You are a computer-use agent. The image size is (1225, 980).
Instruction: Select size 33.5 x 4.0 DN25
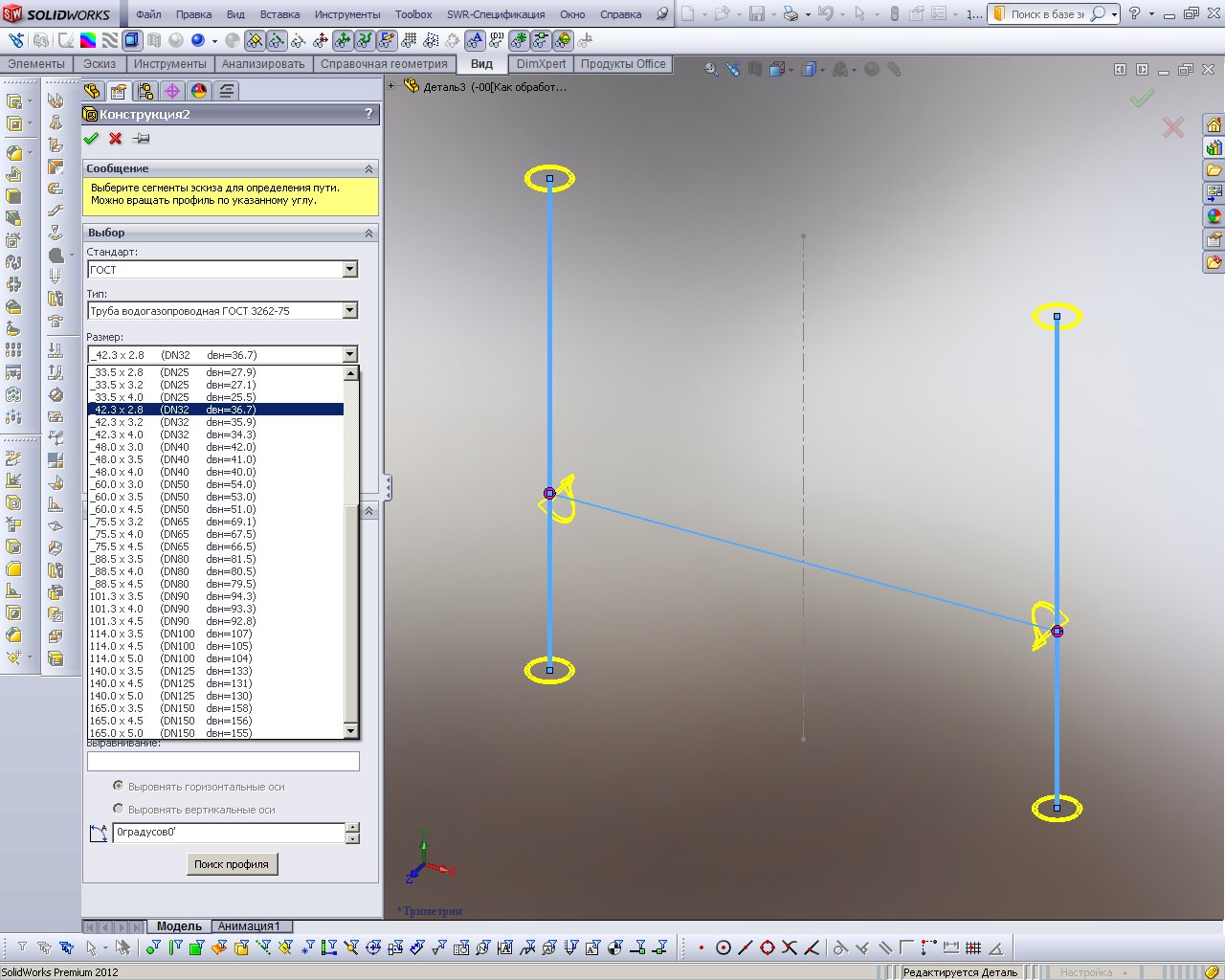pos(215,397)
